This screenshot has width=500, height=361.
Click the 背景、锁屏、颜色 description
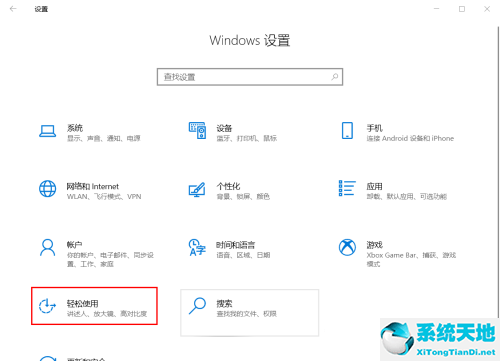243,197
